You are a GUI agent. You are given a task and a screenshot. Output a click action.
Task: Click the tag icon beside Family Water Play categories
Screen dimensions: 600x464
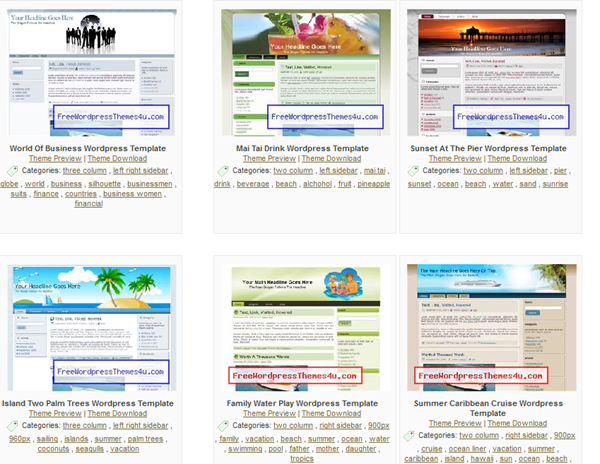tap(223, 425)
